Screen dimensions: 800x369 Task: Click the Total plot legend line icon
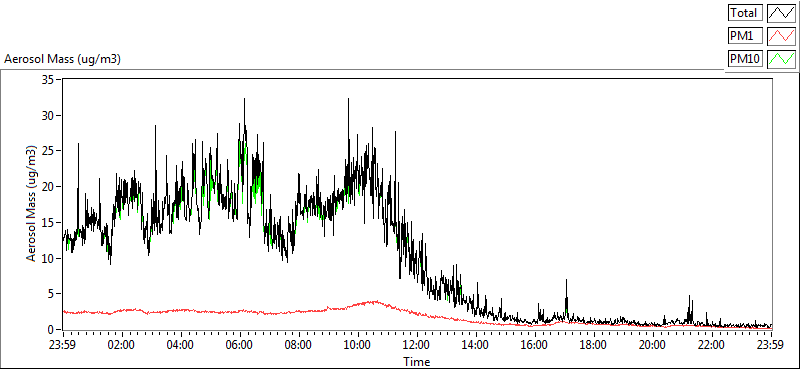coord(781,13)
